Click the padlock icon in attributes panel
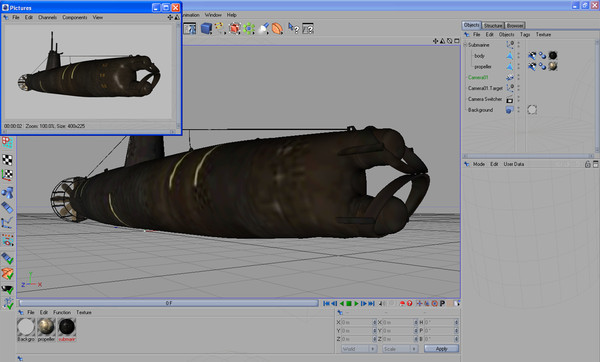Screen dimensions: 600x362 click(587, 164)
